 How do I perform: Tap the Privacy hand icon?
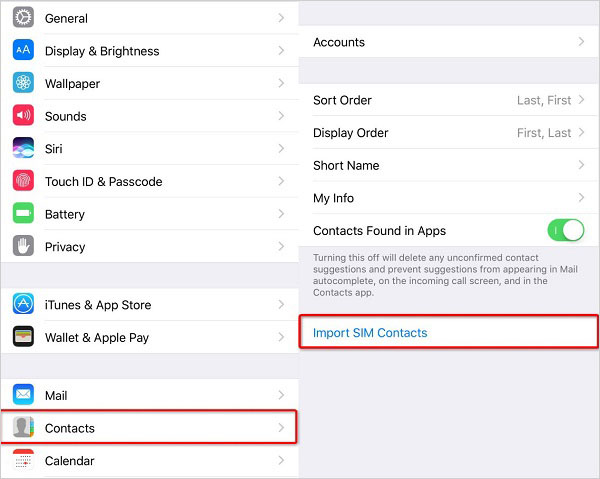(x=24, y=247)
